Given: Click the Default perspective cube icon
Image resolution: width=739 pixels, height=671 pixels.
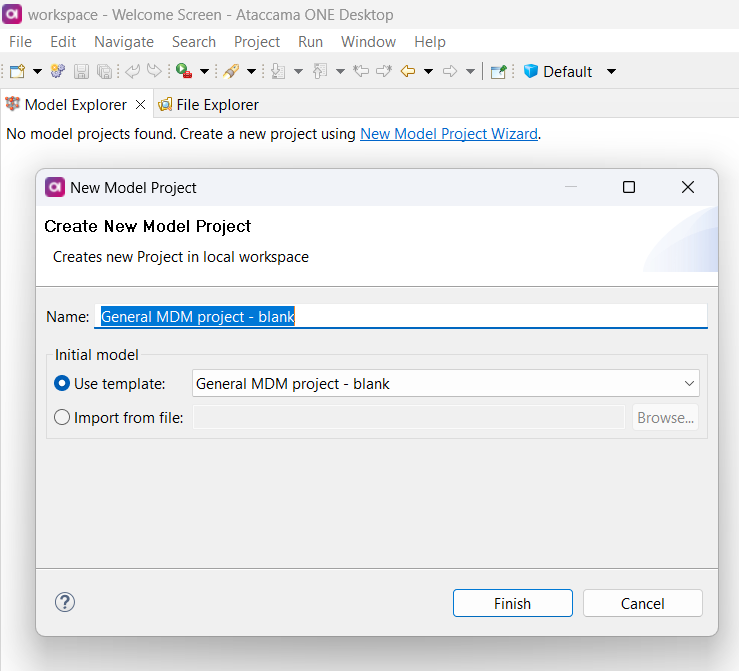Looking at the screenshot, I should tap(530, 71).
